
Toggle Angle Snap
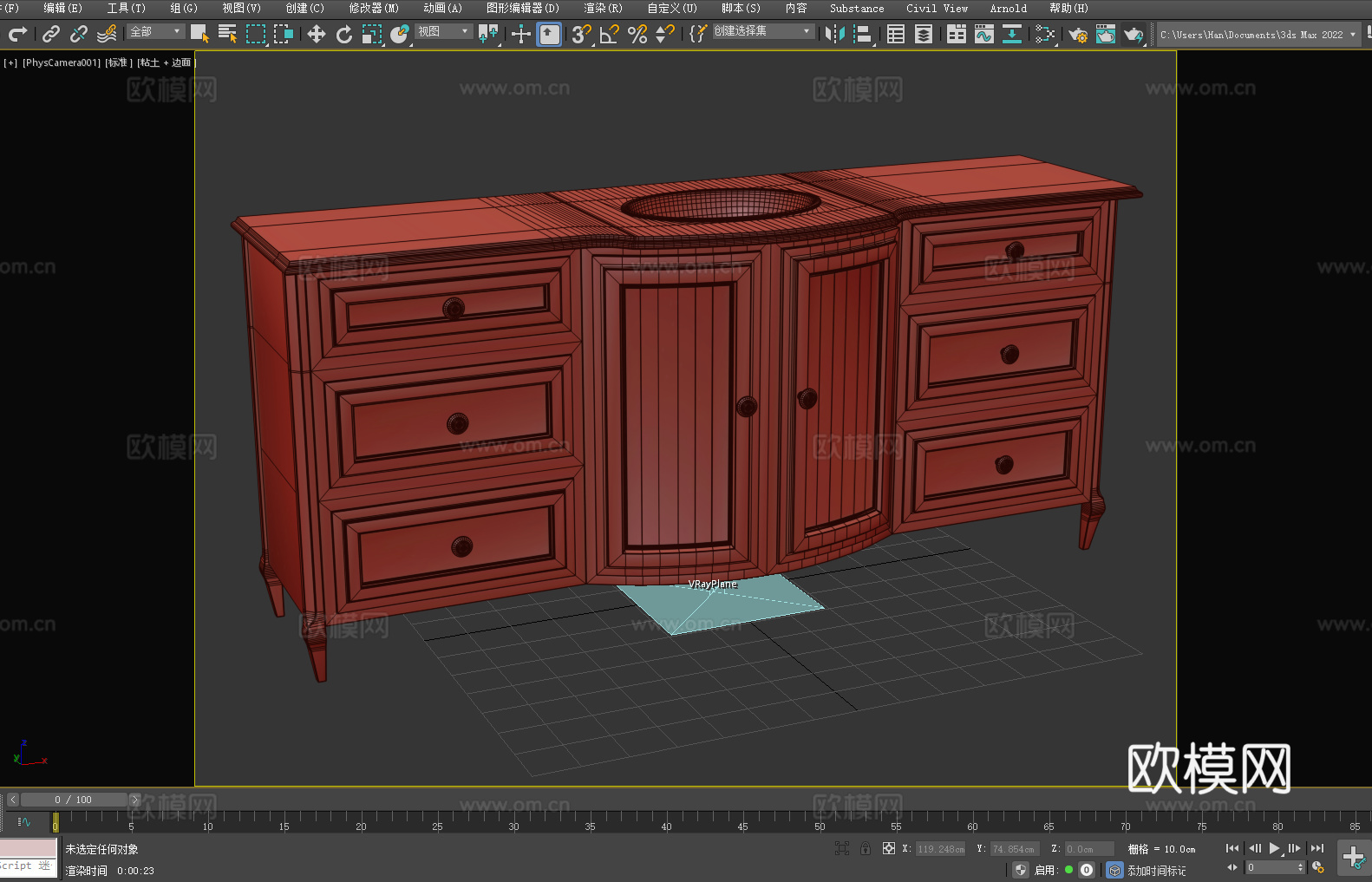610,34
